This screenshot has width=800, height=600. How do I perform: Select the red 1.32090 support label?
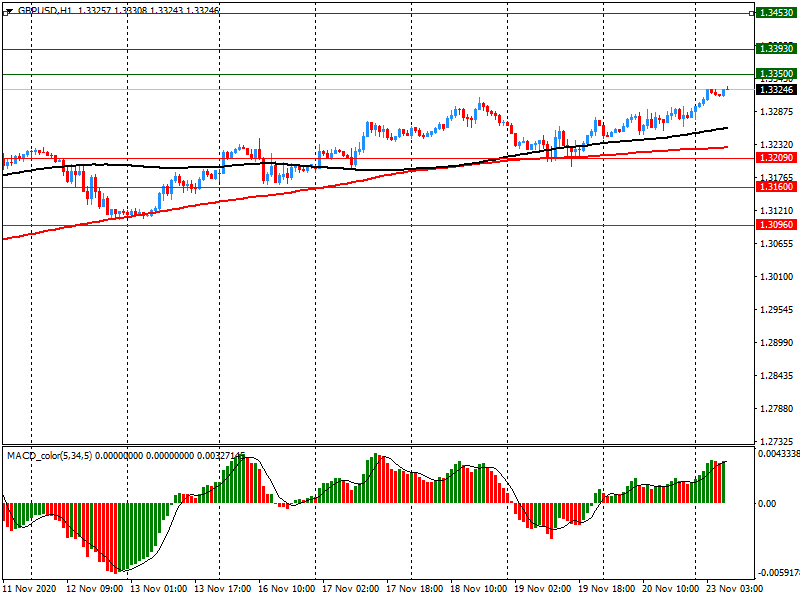pyautogui.click(x=776, y=158)
